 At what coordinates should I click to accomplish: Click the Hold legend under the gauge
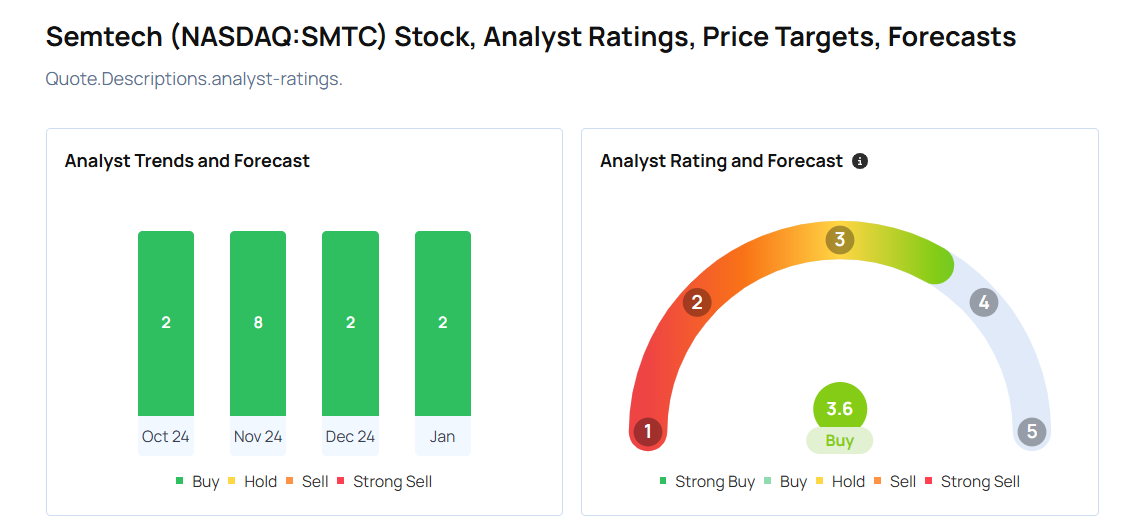pos(840,482)
